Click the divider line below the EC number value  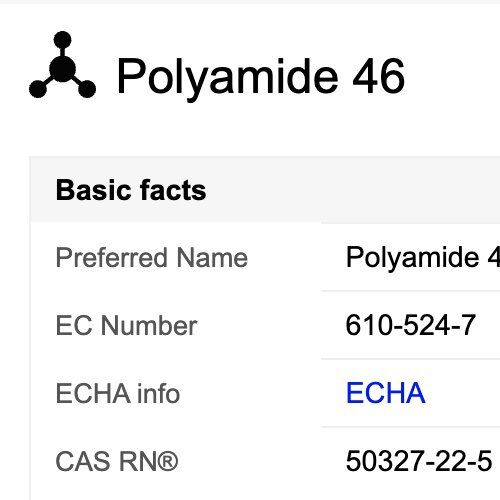click(x=410, y=359)
